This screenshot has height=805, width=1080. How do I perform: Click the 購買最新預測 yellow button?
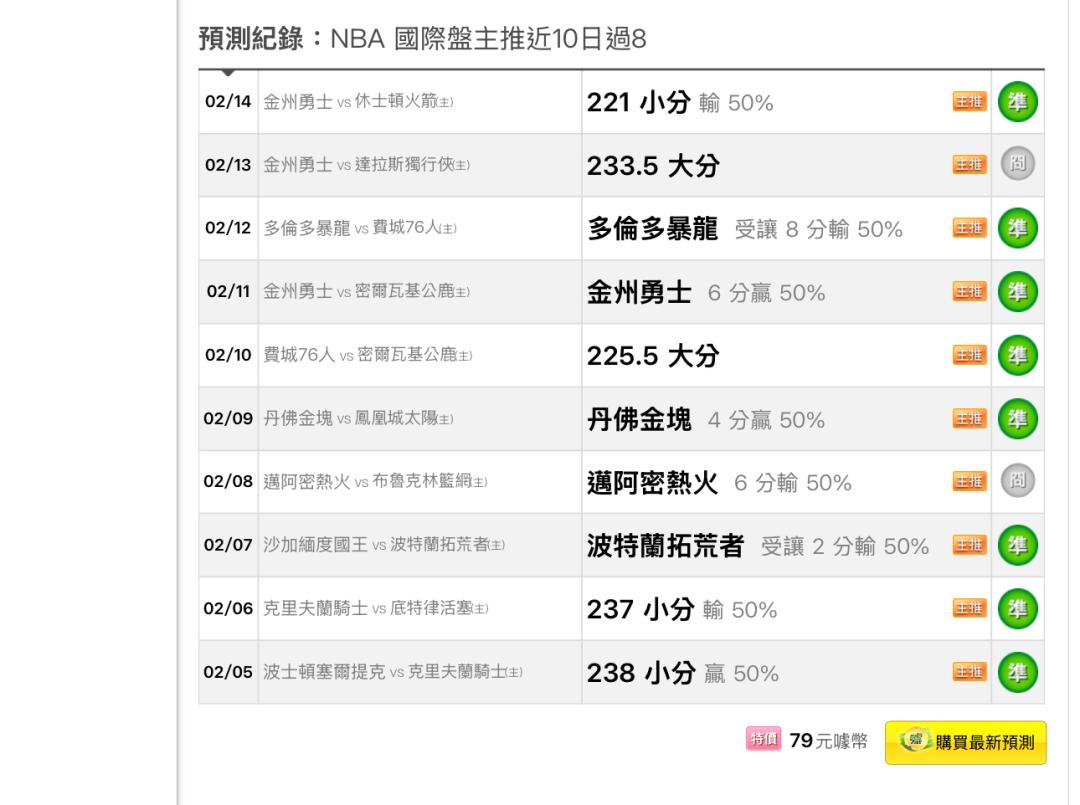pos(966,742)
